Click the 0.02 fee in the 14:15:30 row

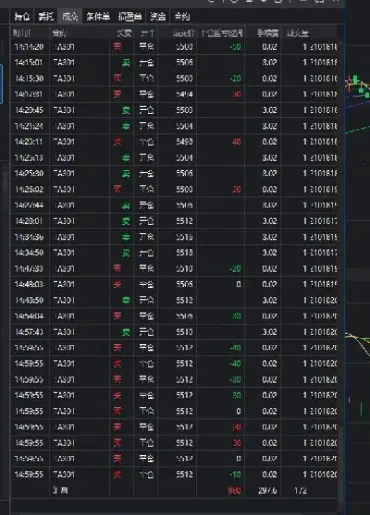coord(269,78)
